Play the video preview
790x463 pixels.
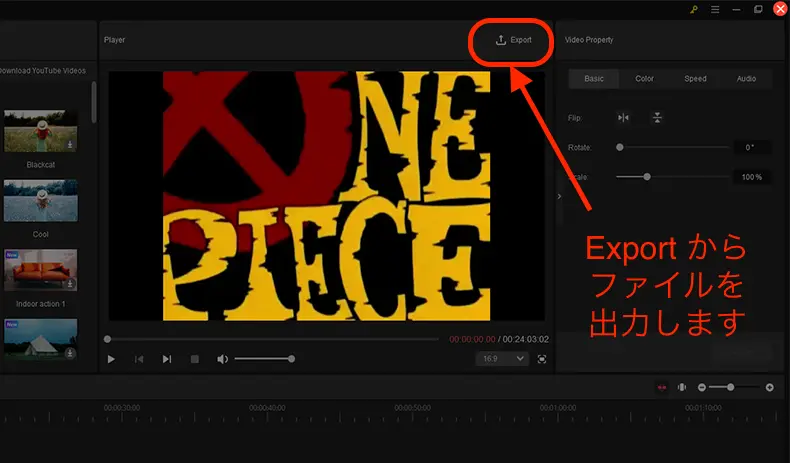[x=111, y=359]
